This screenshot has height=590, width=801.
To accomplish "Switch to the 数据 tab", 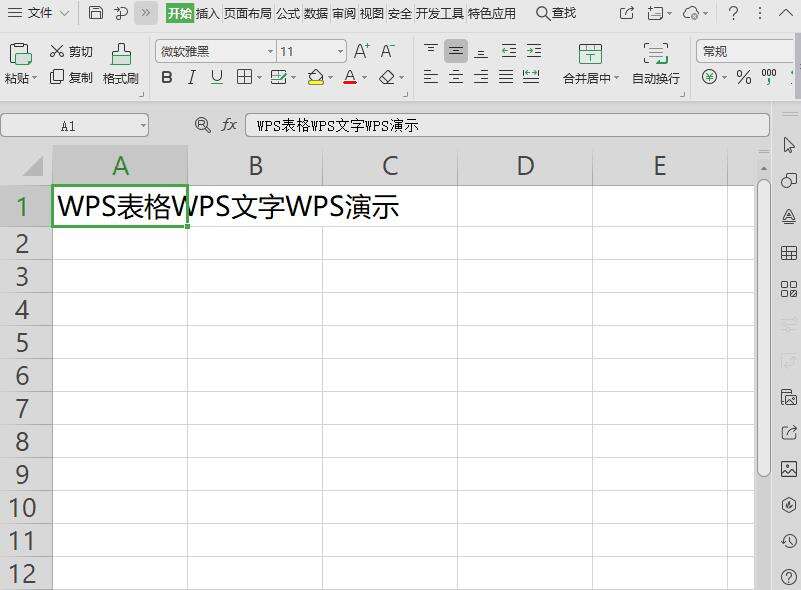I will (316, 13).
